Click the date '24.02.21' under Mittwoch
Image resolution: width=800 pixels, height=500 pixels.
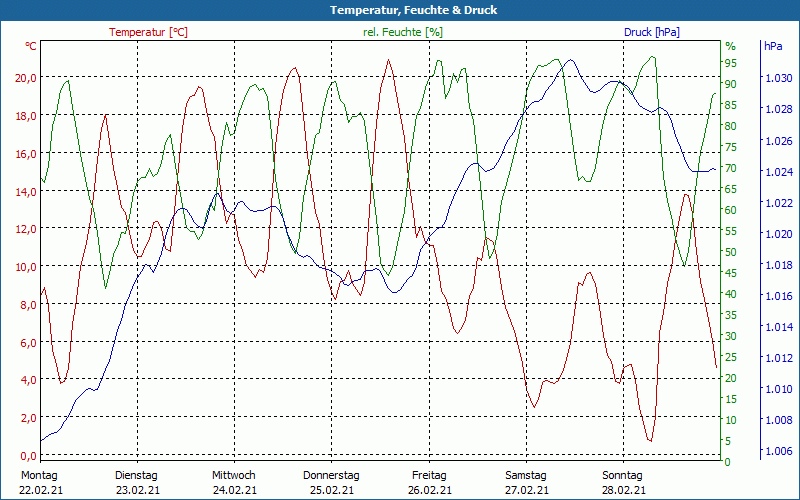pyautogui.click(x=235, y=491)
